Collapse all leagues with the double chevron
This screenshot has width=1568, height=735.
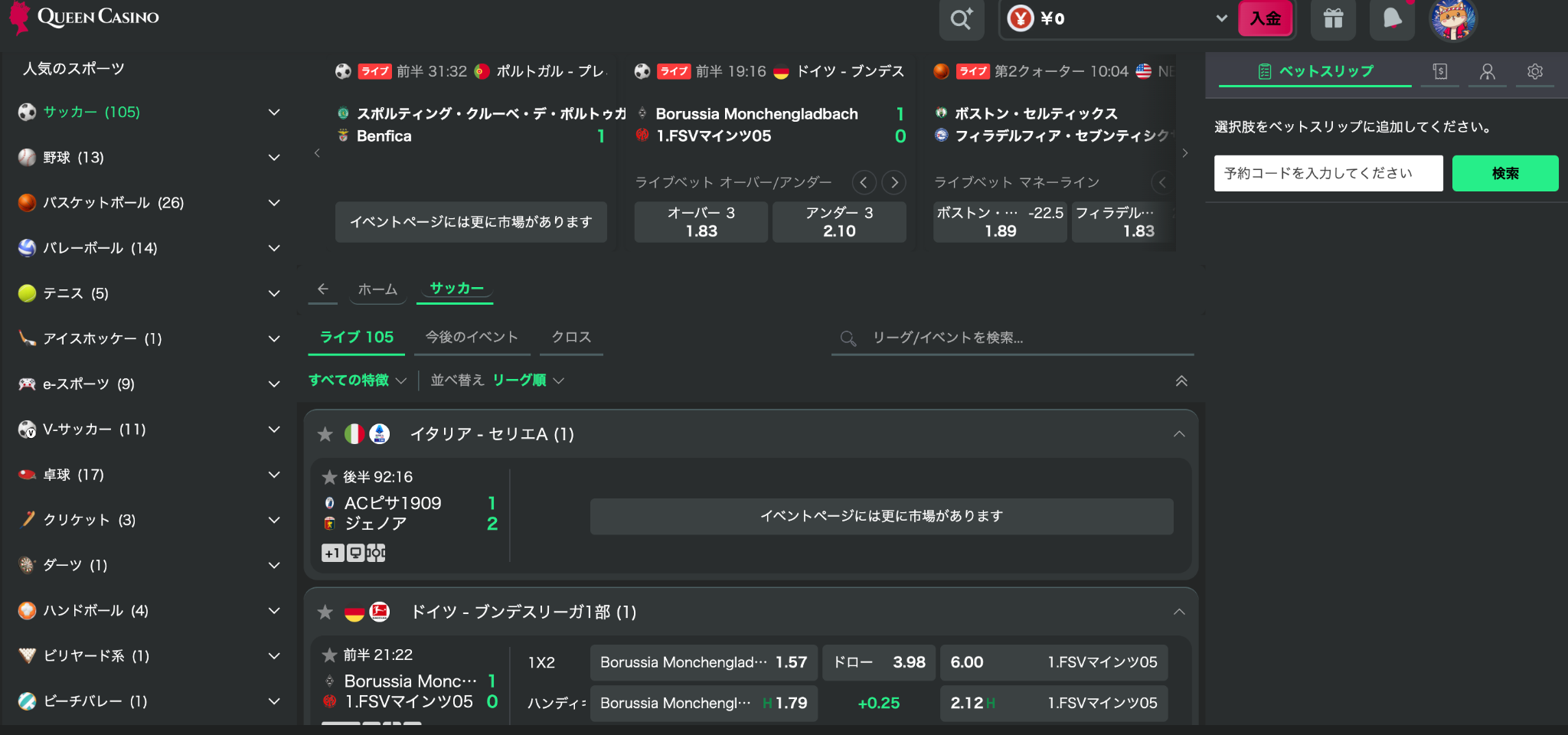point(1181,381)
